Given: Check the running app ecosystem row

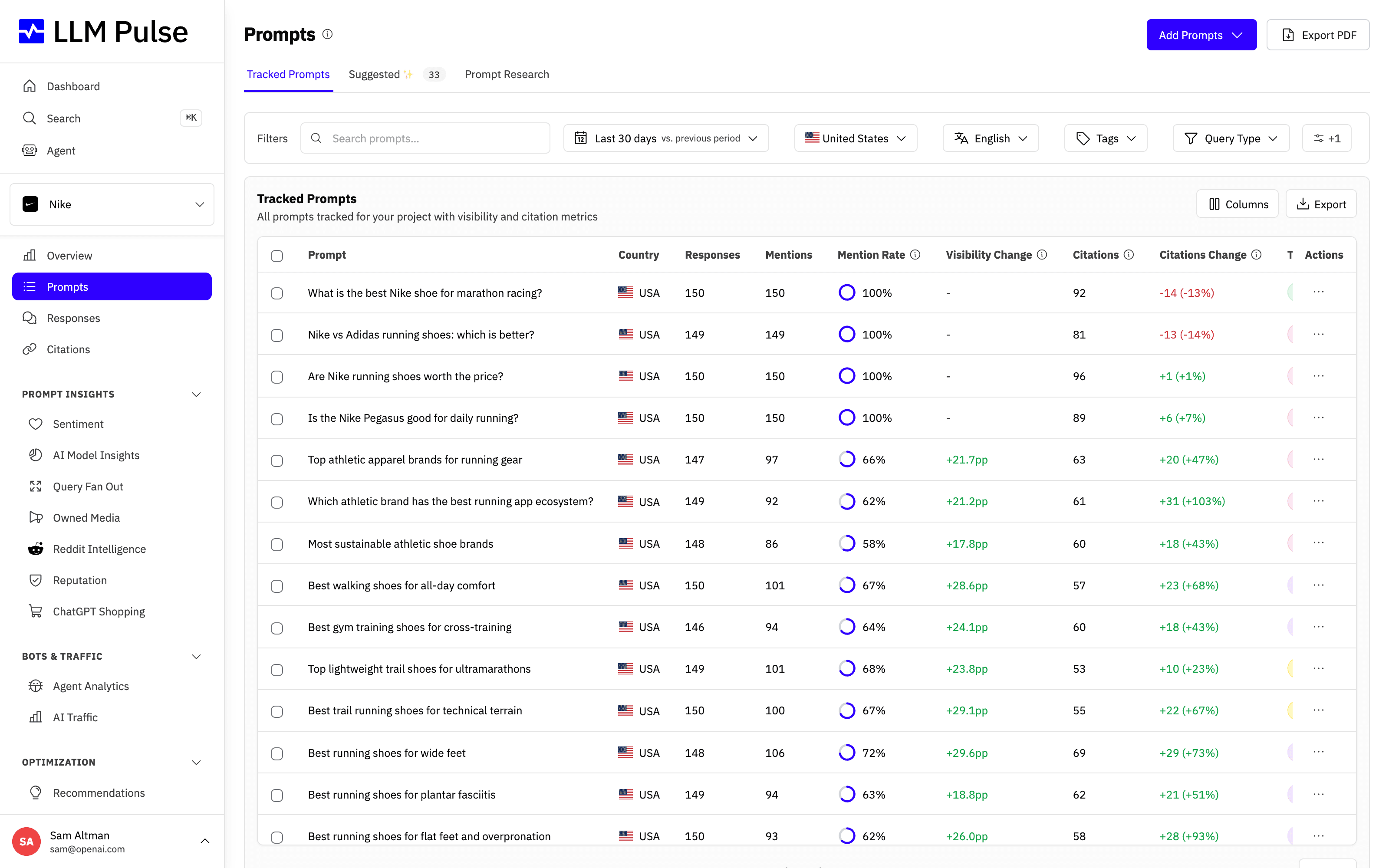Looking at the screenshot, I should point(276,502).
